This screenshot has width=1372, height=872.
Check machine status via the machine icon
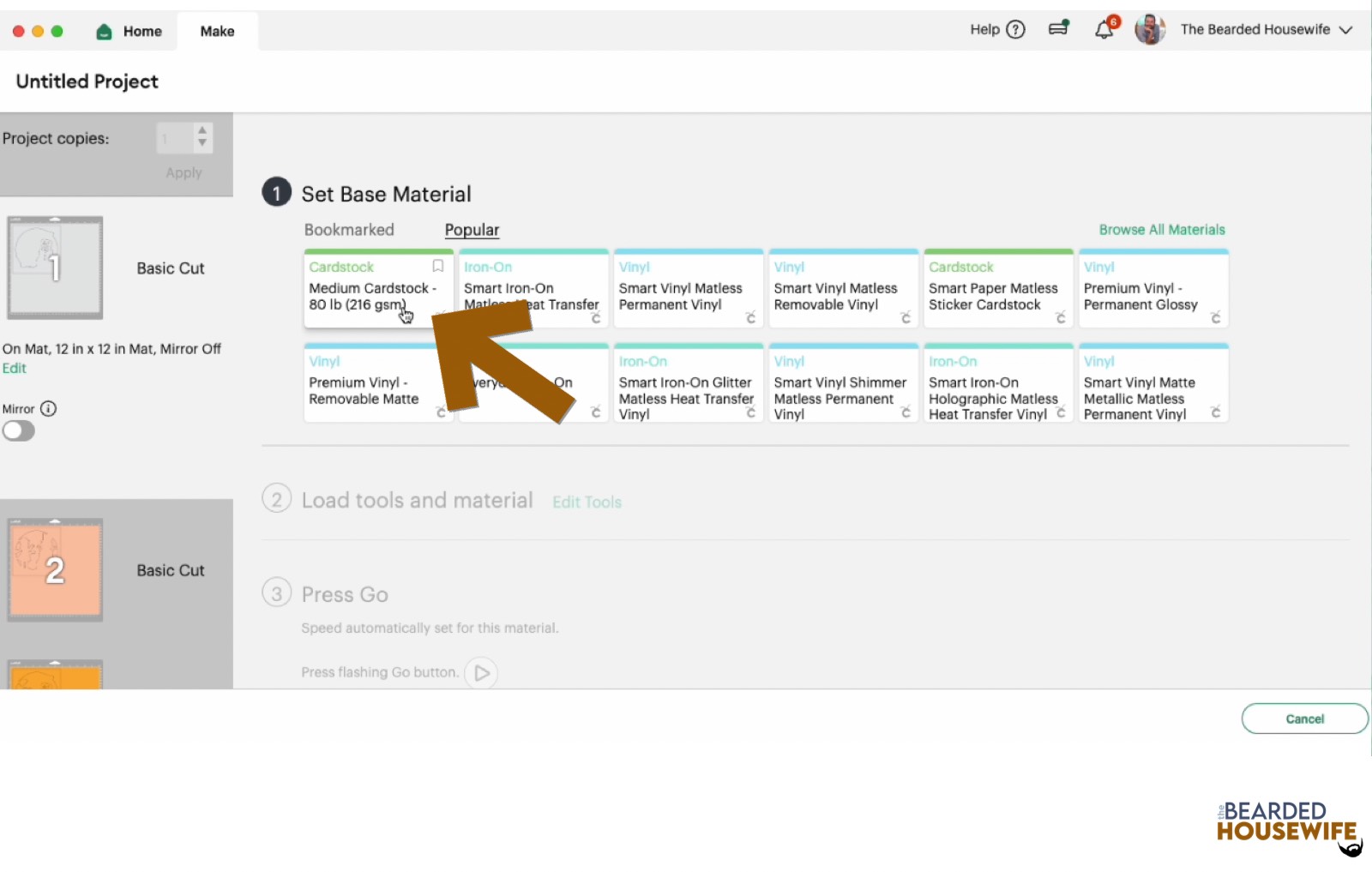point(1058,28)
